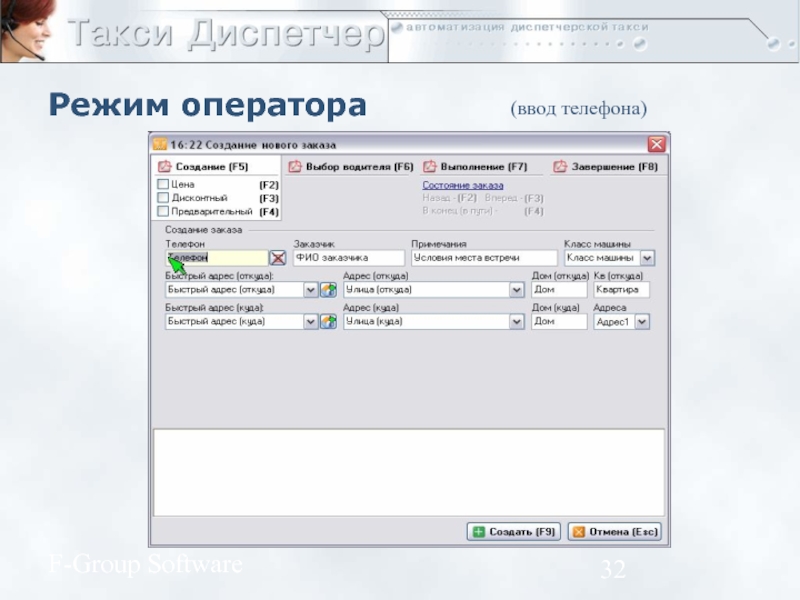Click the icon on Завершение tab

coord(560,166)
